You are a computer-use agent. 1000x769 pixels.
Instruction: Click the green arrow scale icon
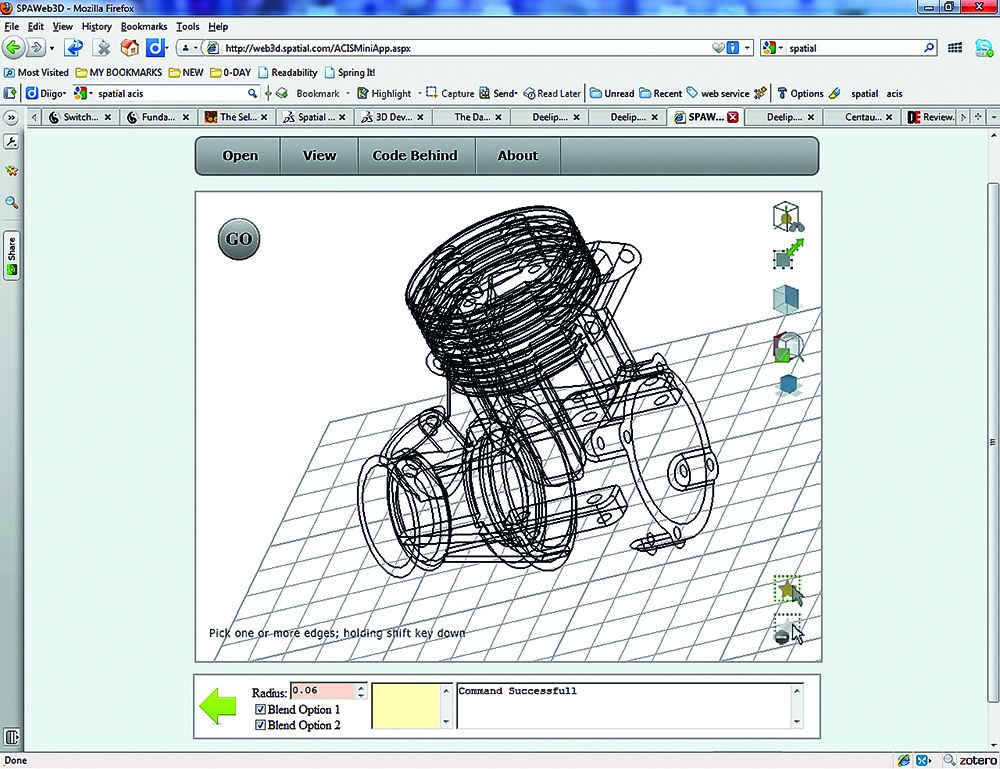[788, 255]
